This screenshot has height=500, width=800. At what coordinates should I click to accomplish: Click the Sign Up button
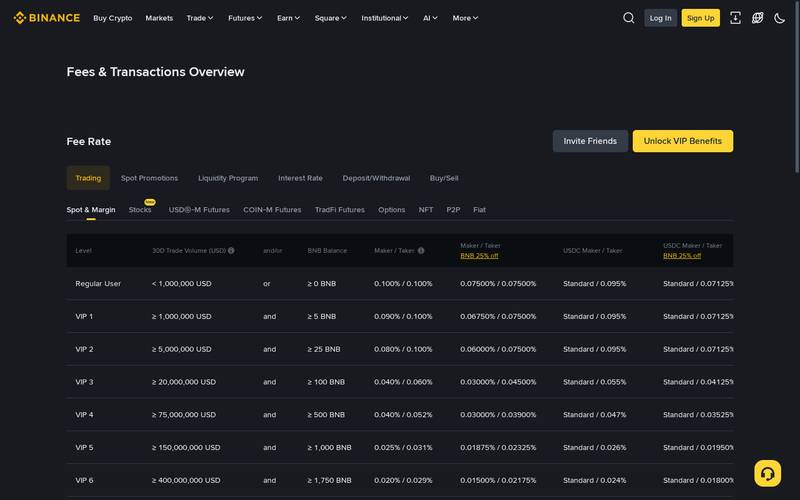click(701, 18)
